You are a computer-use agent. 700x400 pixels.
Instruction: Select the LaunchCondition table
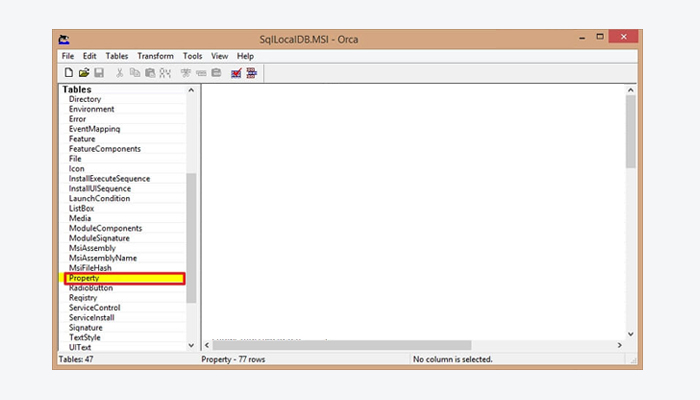(x=99, y=198)
